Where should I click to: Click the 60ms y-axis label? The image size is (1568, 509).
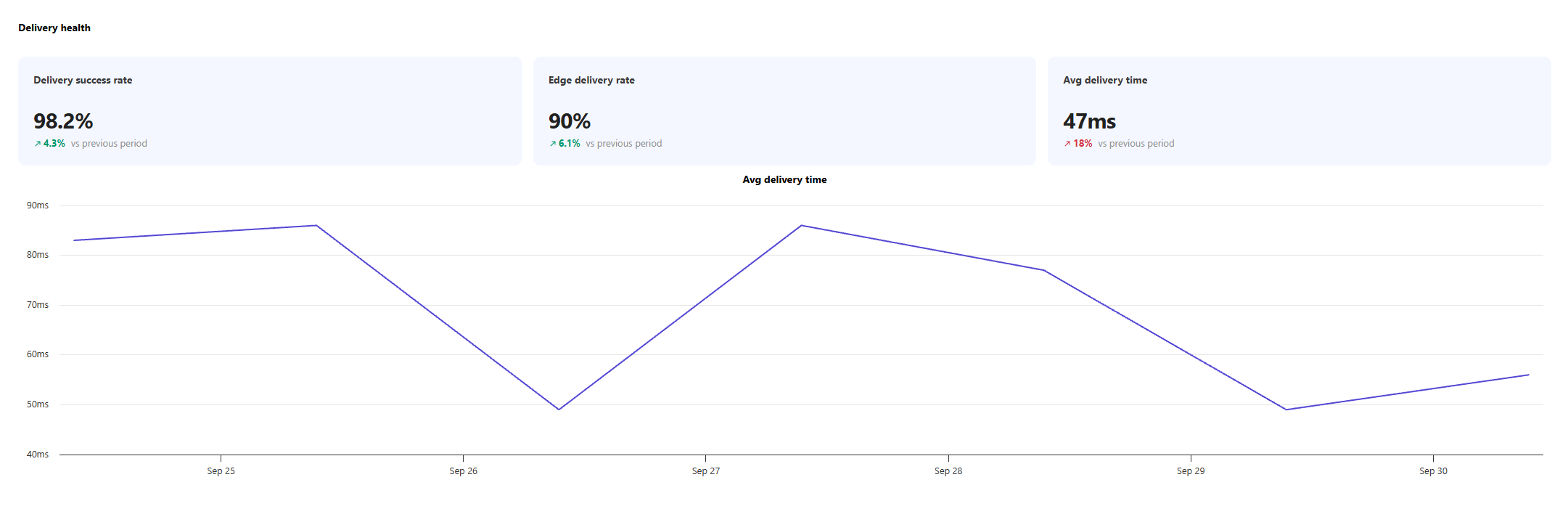tap(38, 354)
